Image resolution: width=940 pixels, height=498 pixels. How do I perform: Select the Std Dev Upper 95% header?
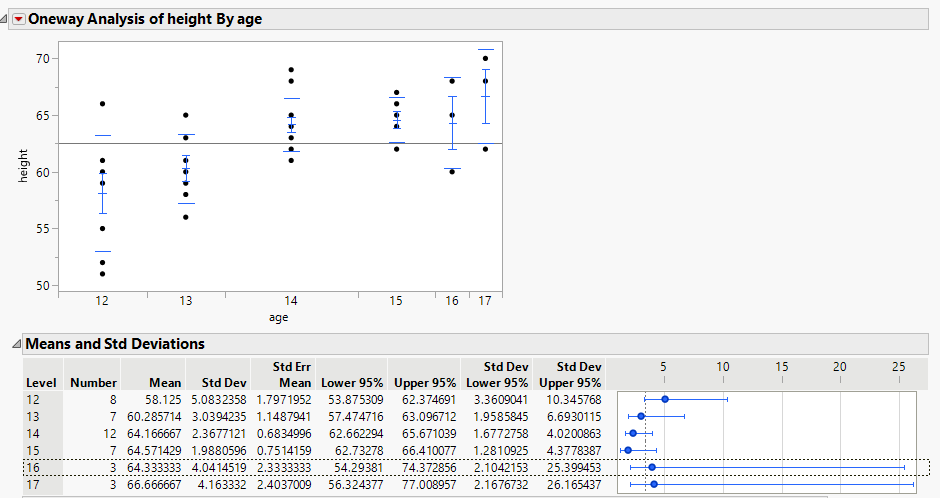click(570, 375)
